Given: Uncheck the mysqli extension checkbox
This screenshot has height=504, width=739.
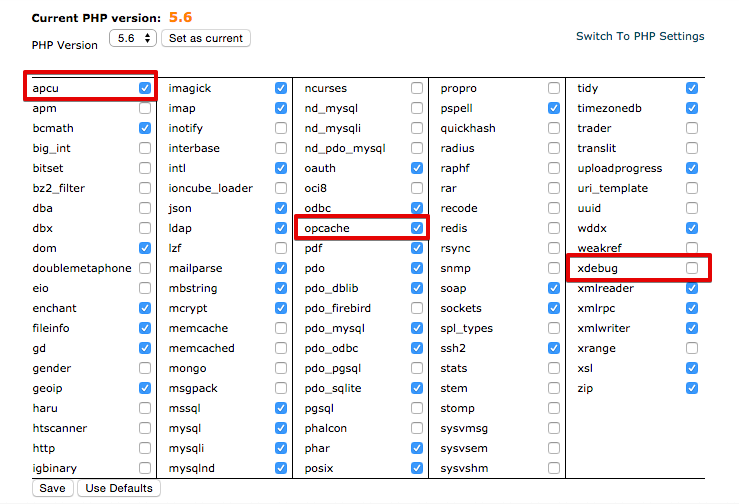Looking at the screenshot, I should tap(281, 448).
